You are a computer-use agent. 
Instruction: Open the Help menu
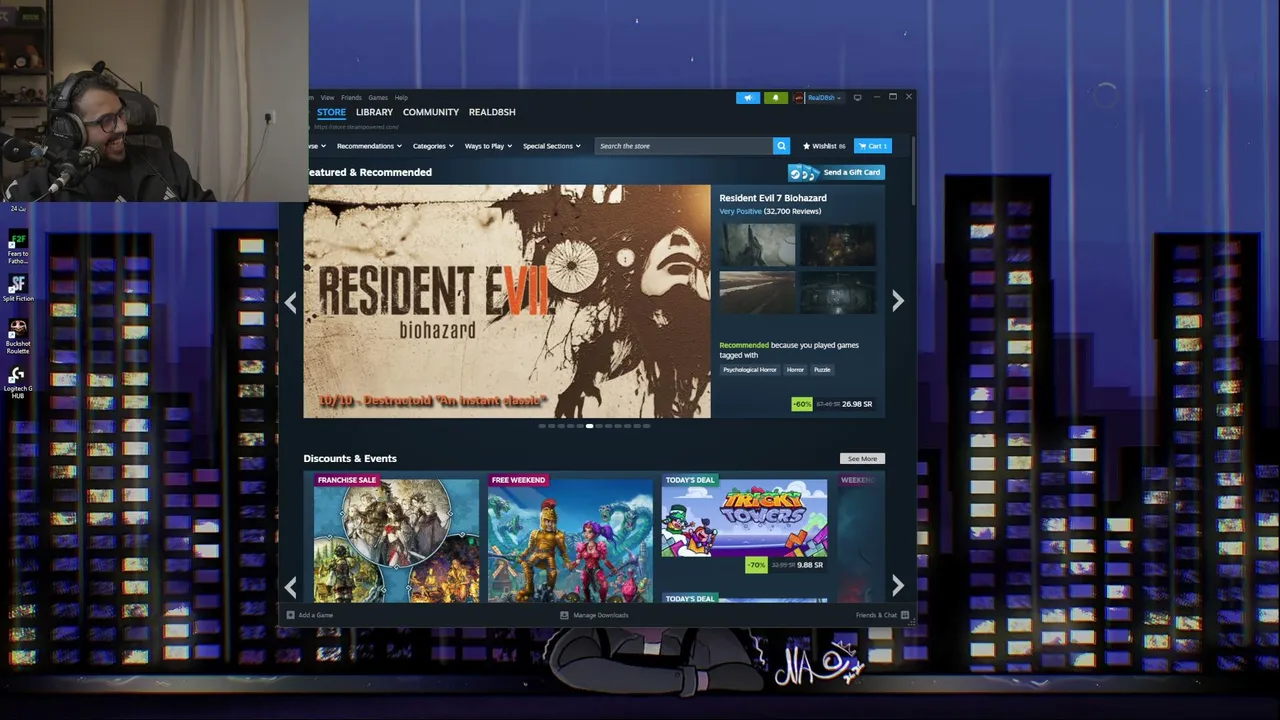401,98
